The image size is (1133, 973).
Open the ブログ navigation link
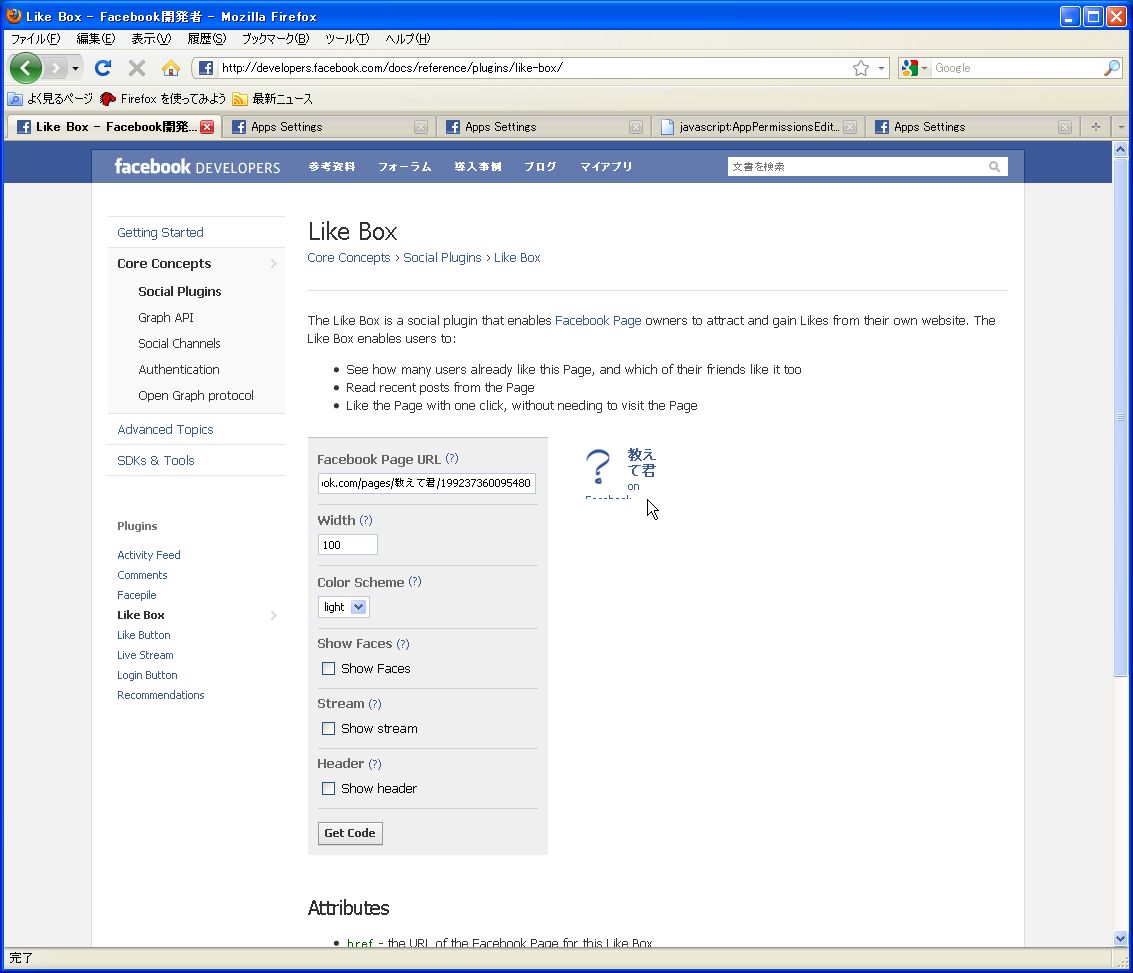(x=540, y=167)
